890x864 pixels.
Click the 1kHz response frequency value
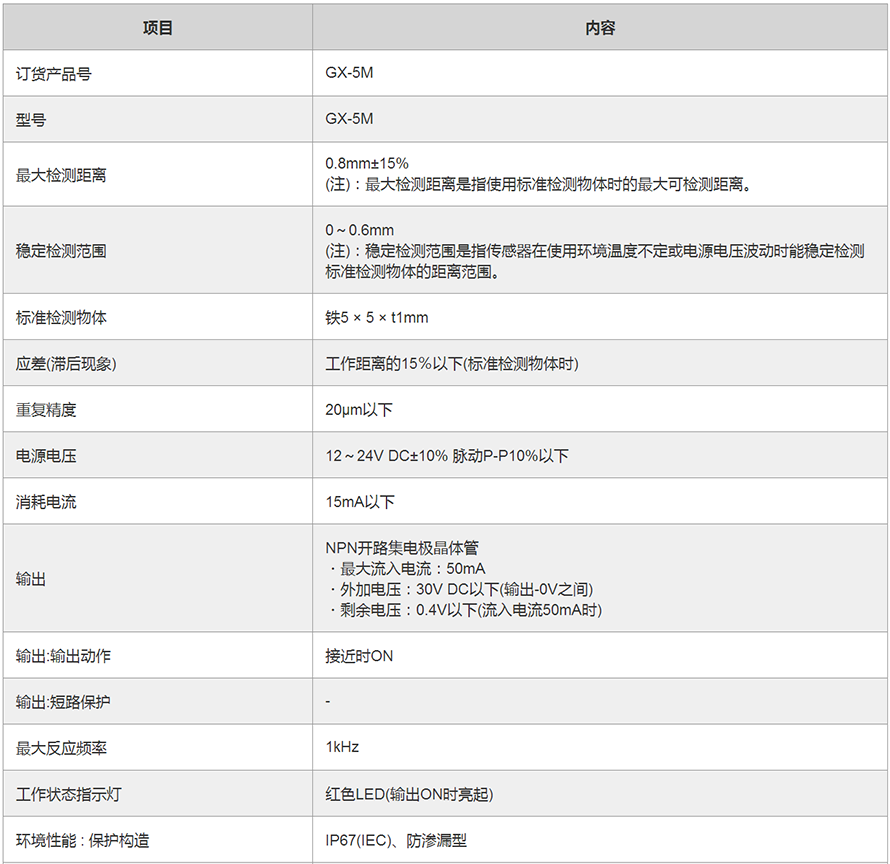(342, 747)
